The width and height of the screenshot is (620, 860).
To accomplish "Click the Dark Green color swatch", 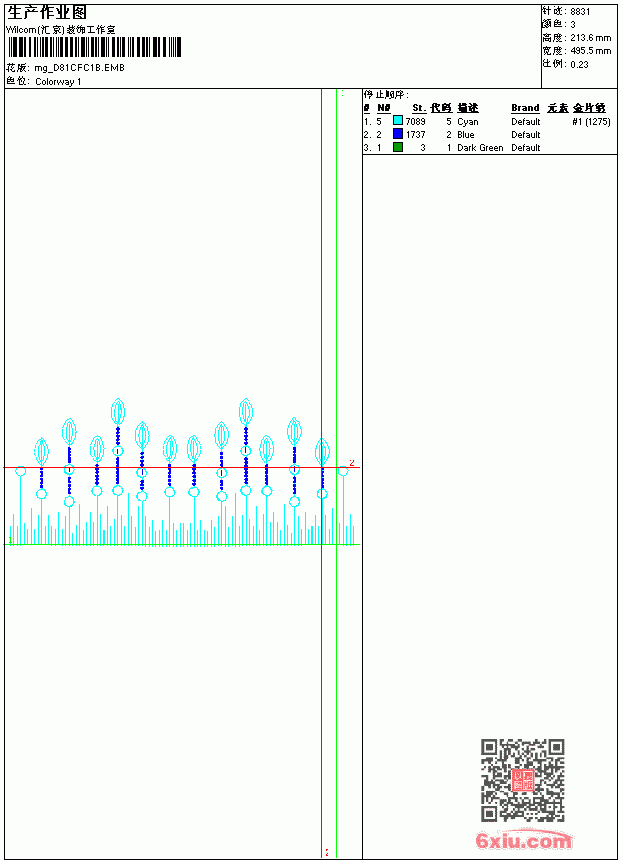I will [x=398, y=147].
